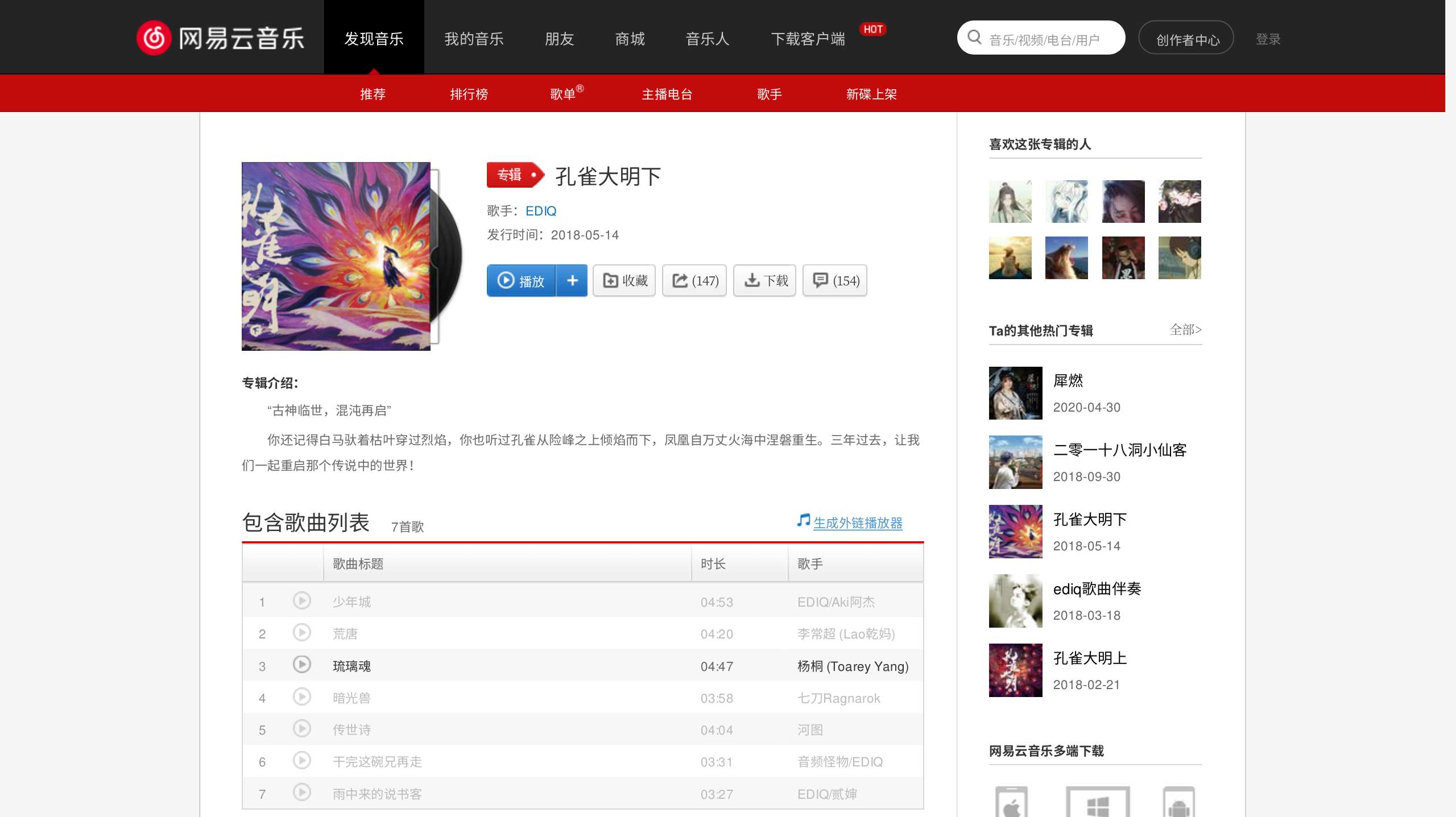This screenshot has height=817, width=1456.
Task: Click the 收藏 collect album button
Action: tap(624, 280)
